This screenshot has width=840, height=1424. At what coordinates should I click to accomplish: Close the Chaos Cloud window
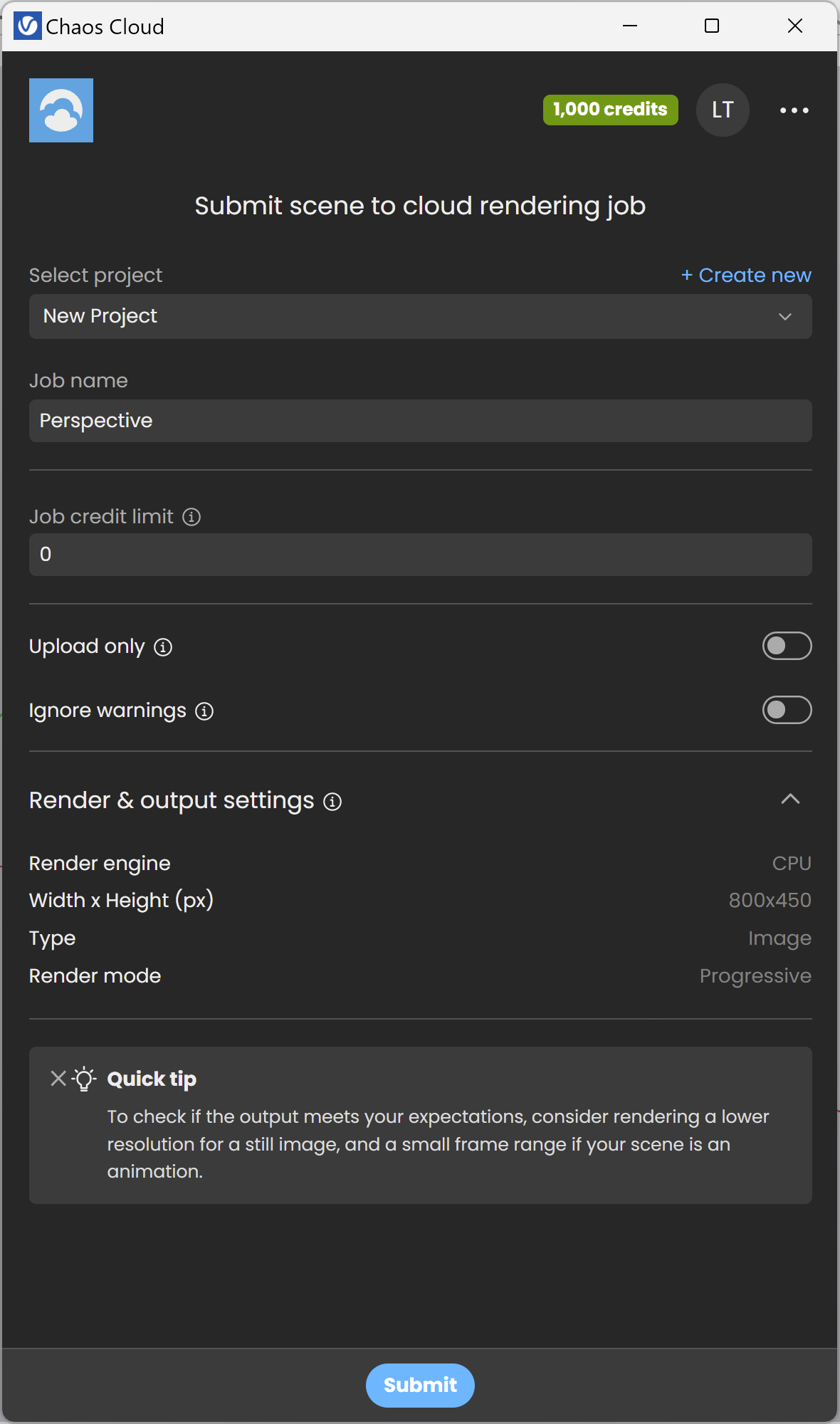point(795,26)
